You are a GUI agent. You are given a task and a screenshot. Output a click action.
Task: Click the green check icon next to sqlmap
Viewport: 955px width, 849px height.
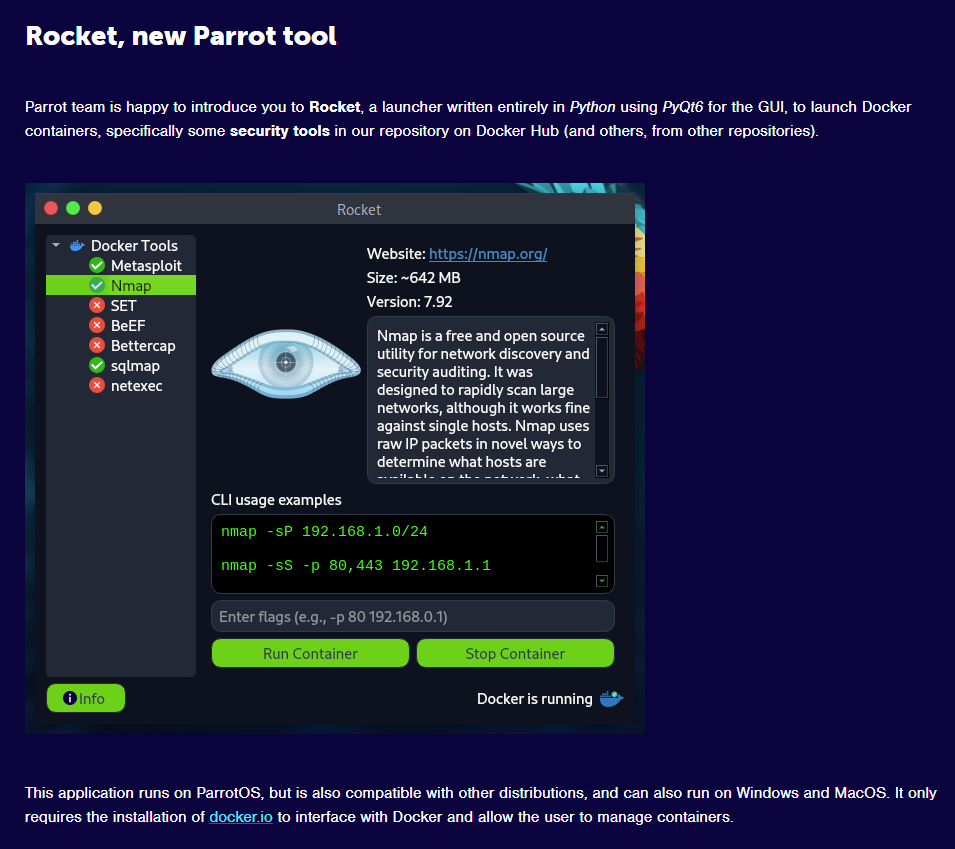[x=97, y=365]
